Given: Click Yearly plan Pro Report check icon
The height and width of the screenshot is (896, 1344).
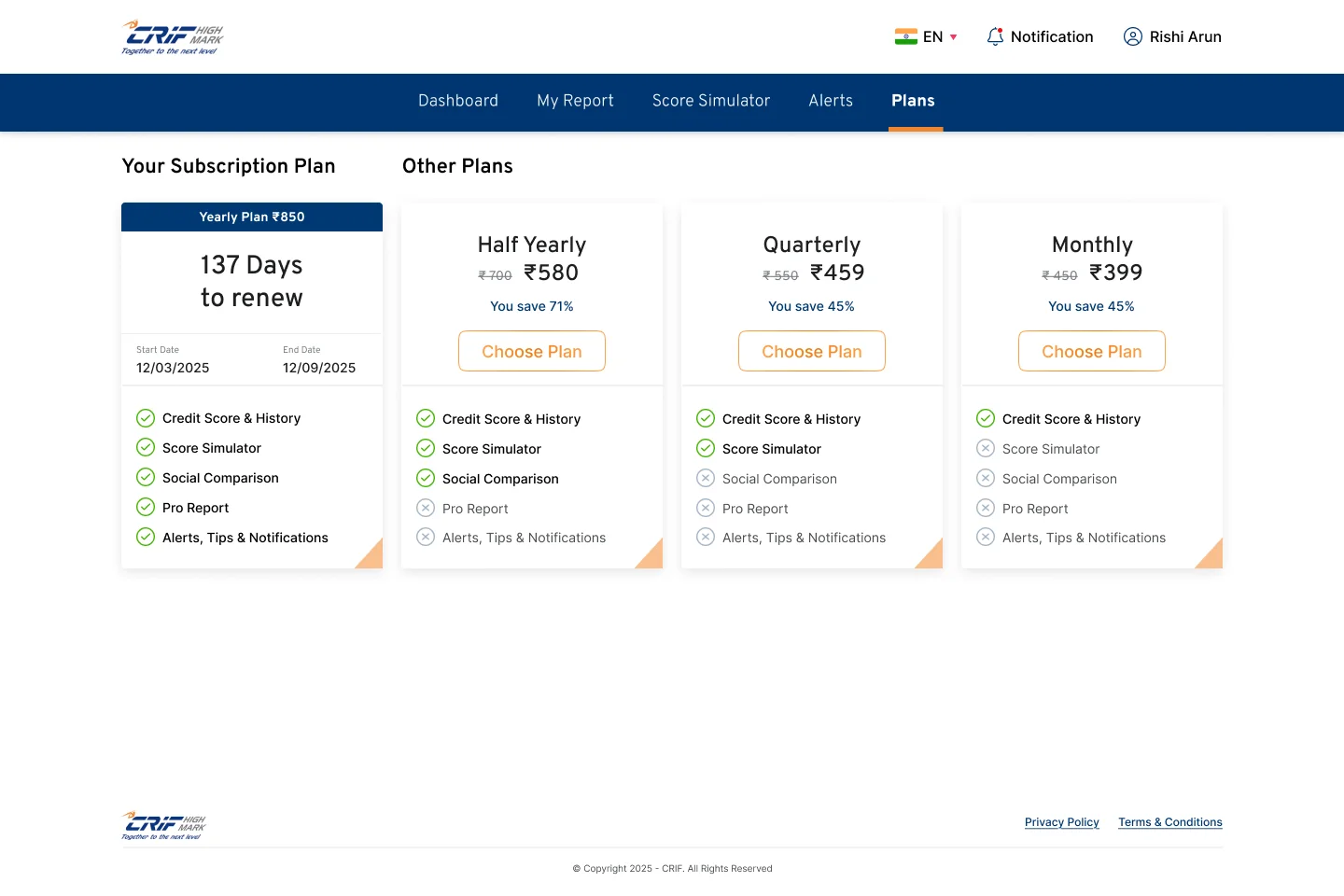Looking at the screenshot, I should click(x=146, y=507).
